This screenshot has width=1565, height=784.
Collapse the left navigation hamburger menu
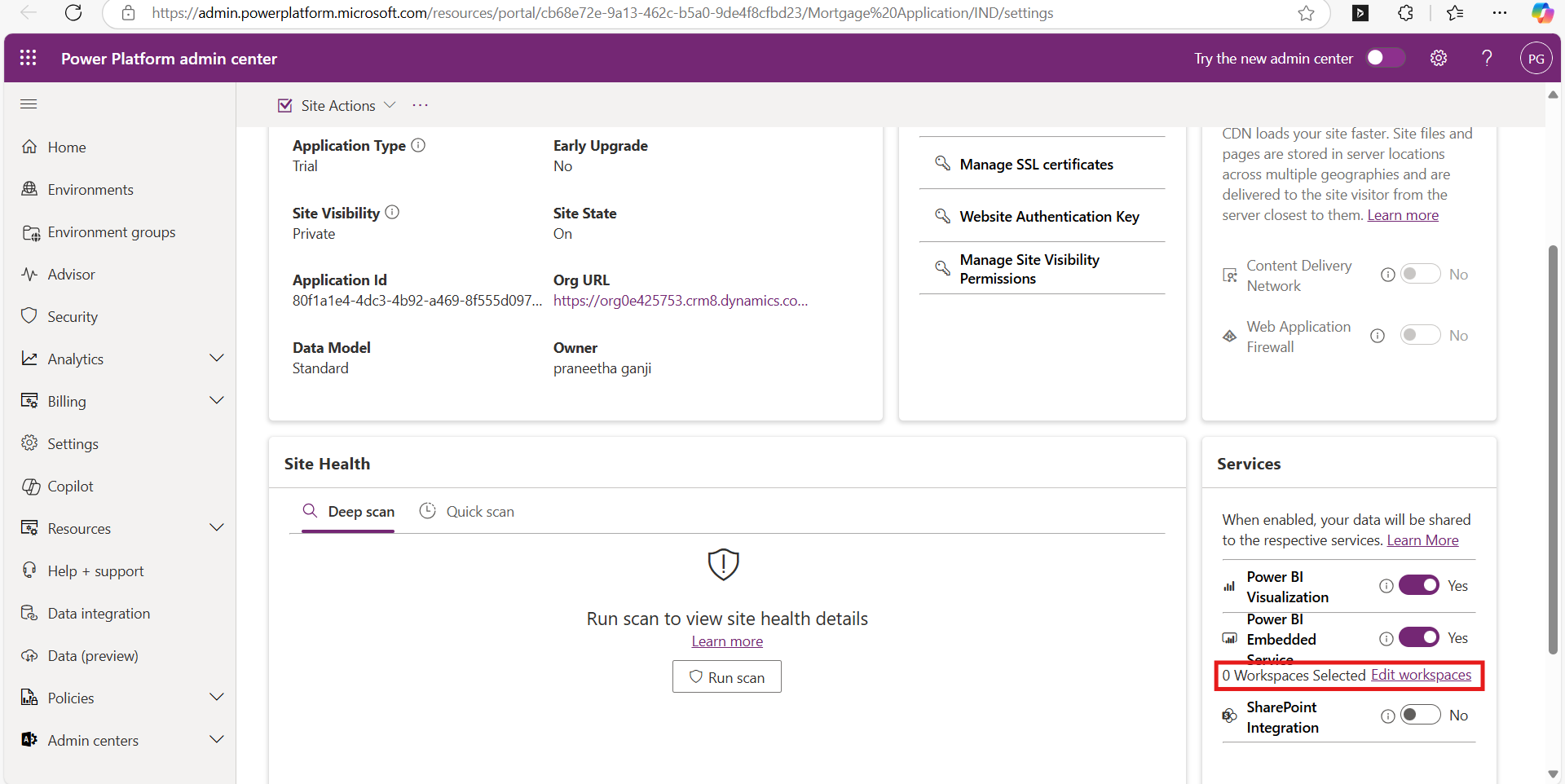tap(29, 104)
